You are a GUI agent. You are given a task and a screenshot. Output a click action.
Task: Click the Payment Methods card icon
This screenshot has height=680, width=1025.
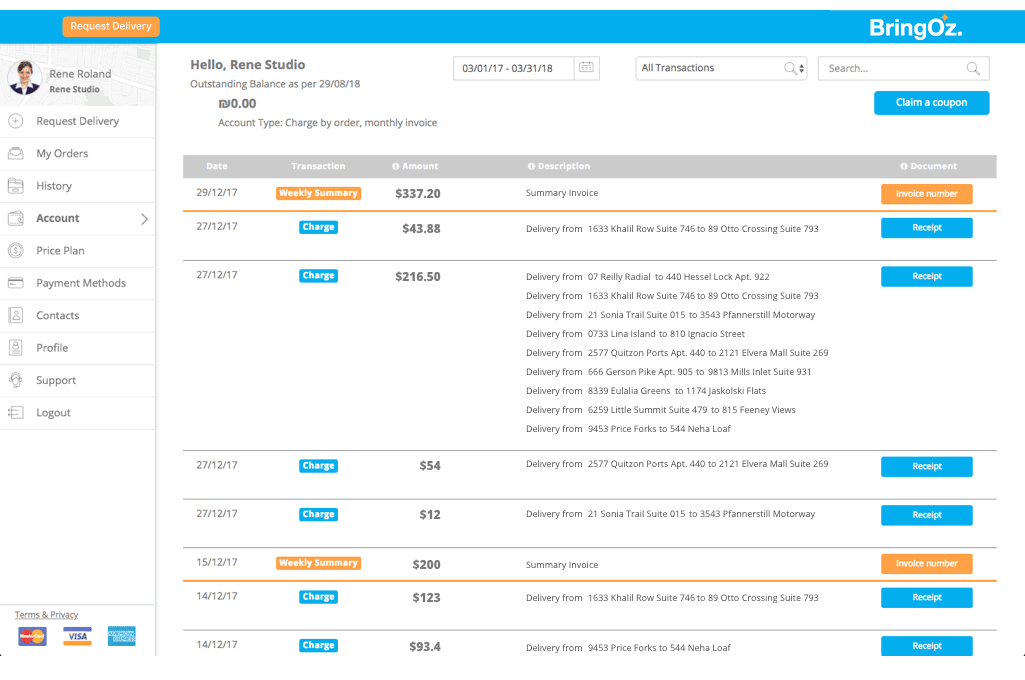pos(16,283)
